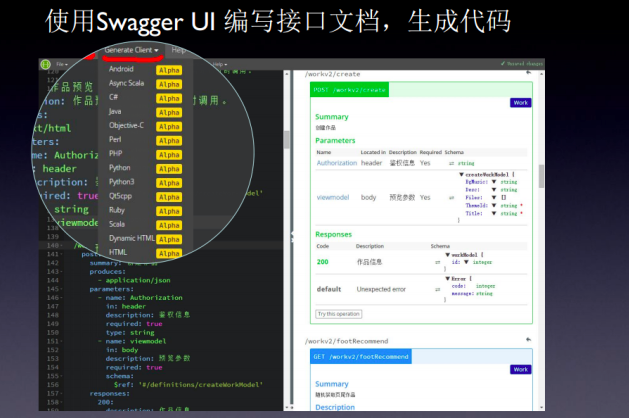Toggle schema view icon in viewmodel row
629x418 pixels.
point(451,197)
